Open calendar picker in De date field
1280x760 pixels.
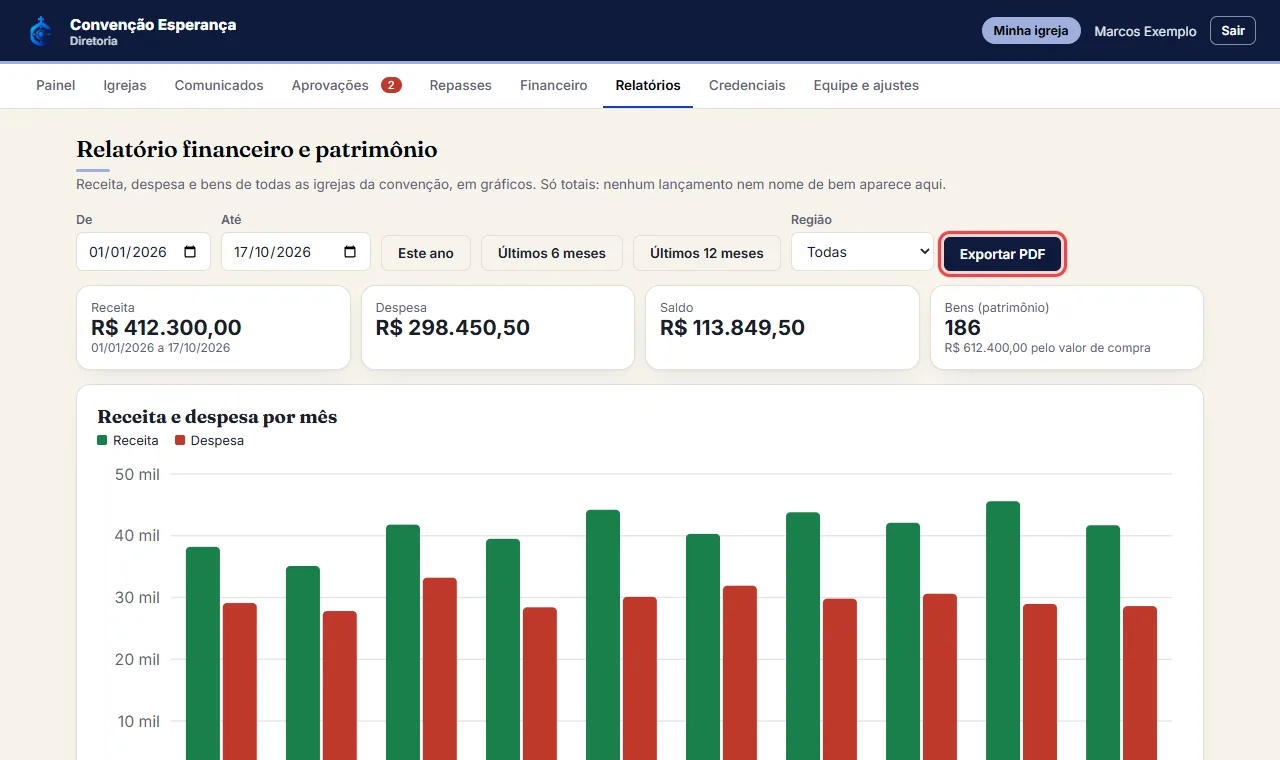(x=190, y=252)
